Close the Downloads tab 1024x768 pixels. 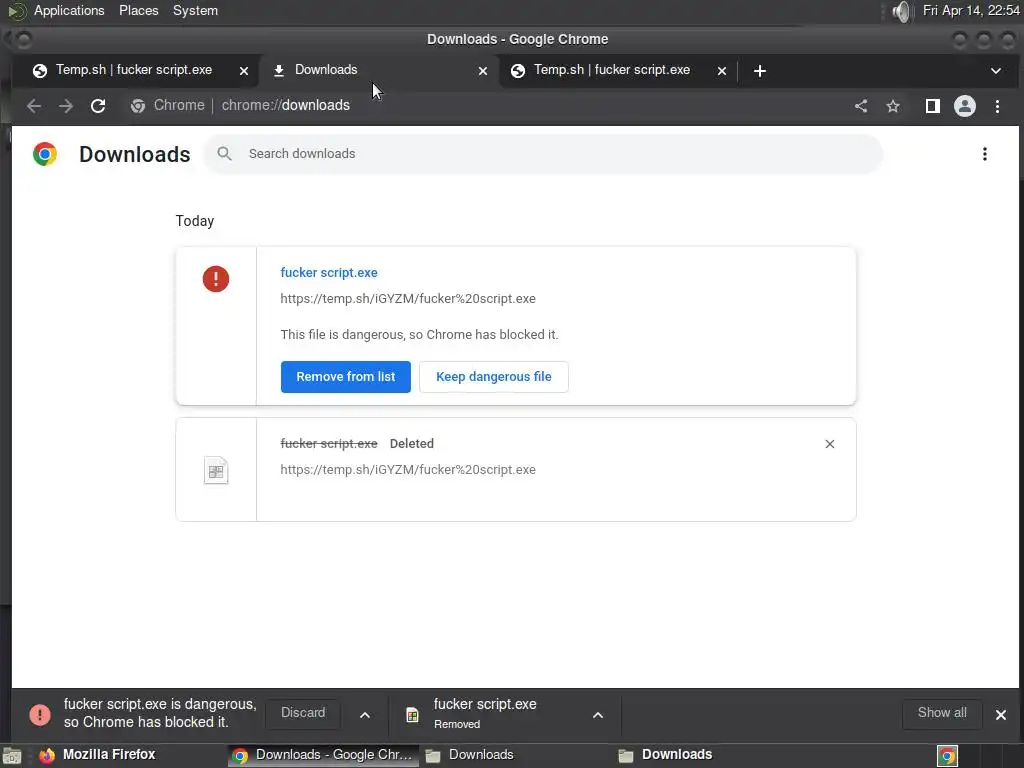(x=483, y=71)
